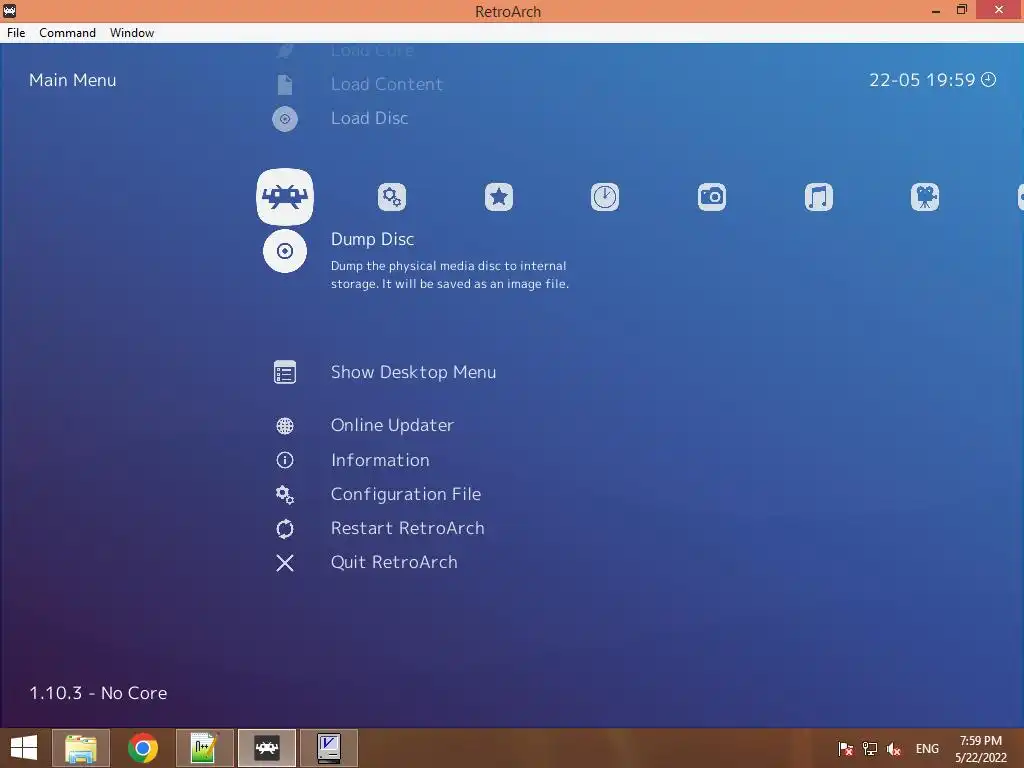The image size is (1024, 768).
Task: Launch Google Chrome from the taskbar
Action: click(143, 748)
